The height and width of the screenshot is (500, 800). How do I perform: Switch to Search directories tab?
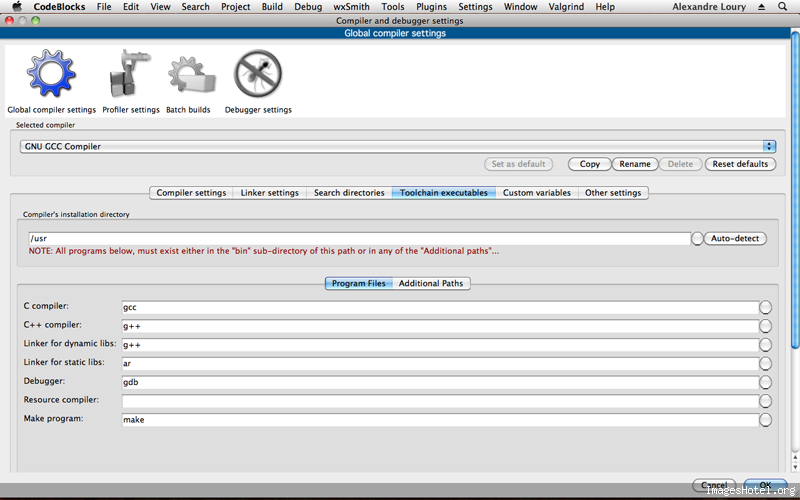pyautogui.click(x=349, y=193)
